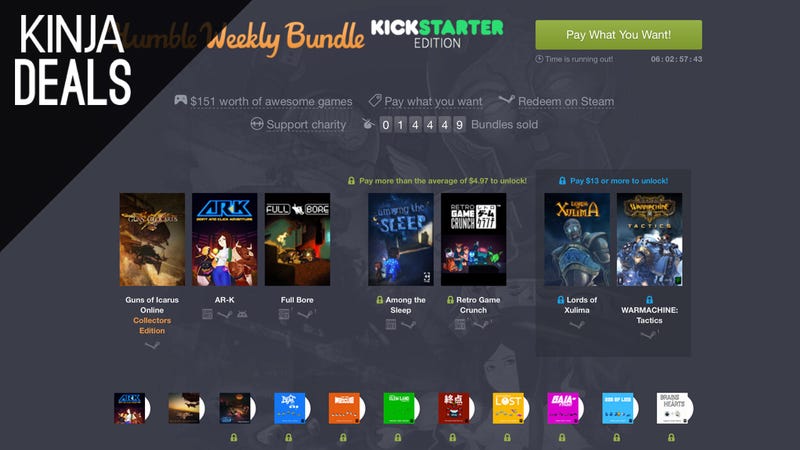Open Retro Game Crunch cover art
Viewport: 800px width, 450px height.
(473, 239)
